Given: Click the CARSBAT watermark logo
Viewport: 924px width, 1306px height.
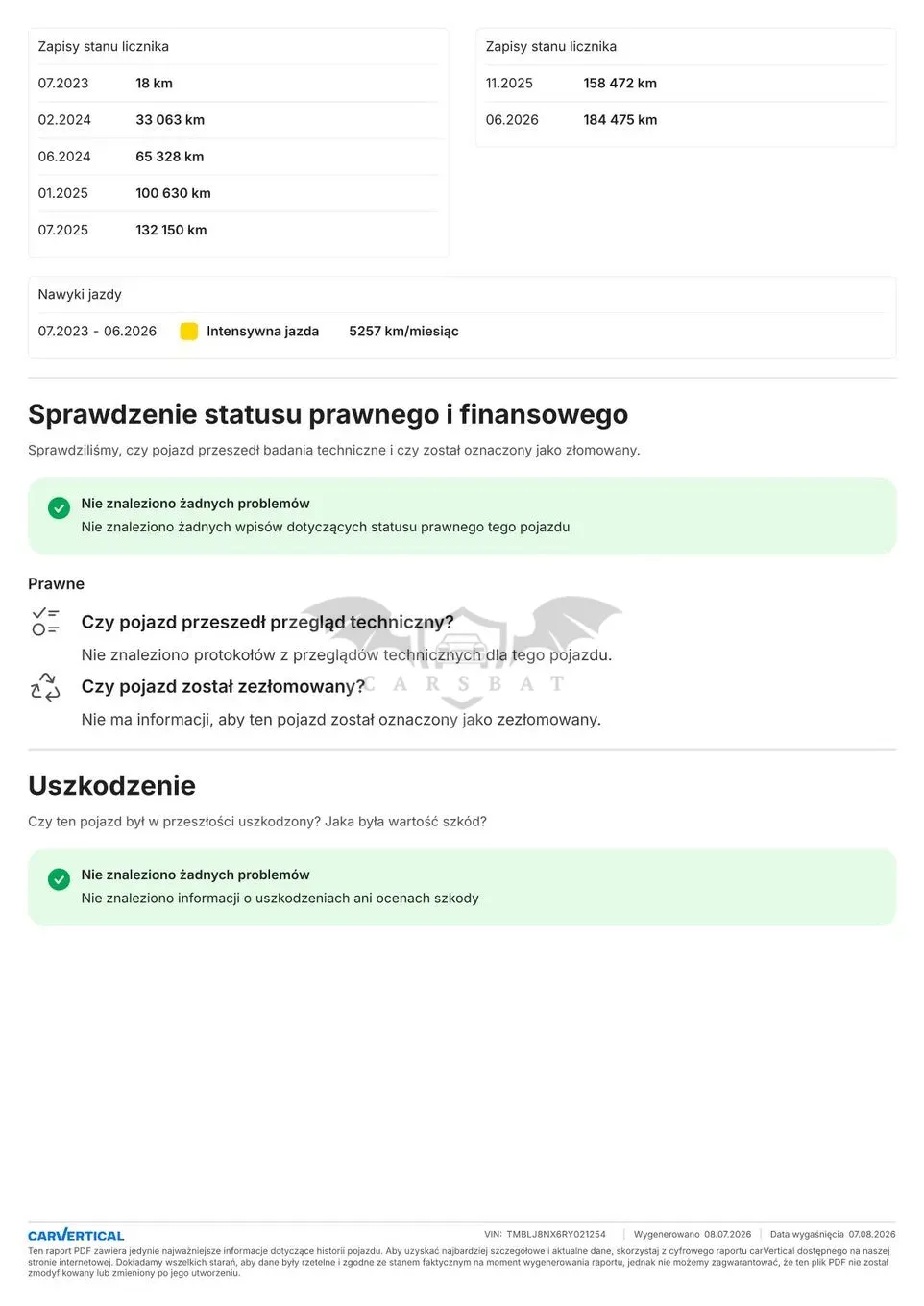Looking at the screenshot, I should 462,649.
